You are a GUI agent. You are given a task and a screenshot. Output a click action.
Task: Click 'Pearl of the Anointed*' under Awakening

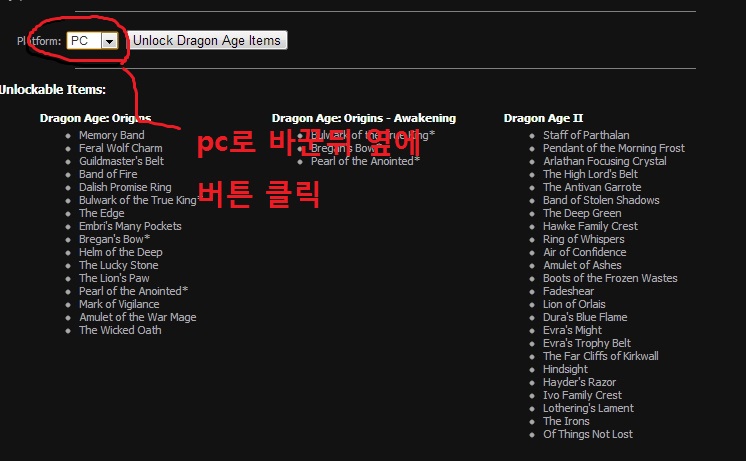pyautogui.click(x=365, y=161)
